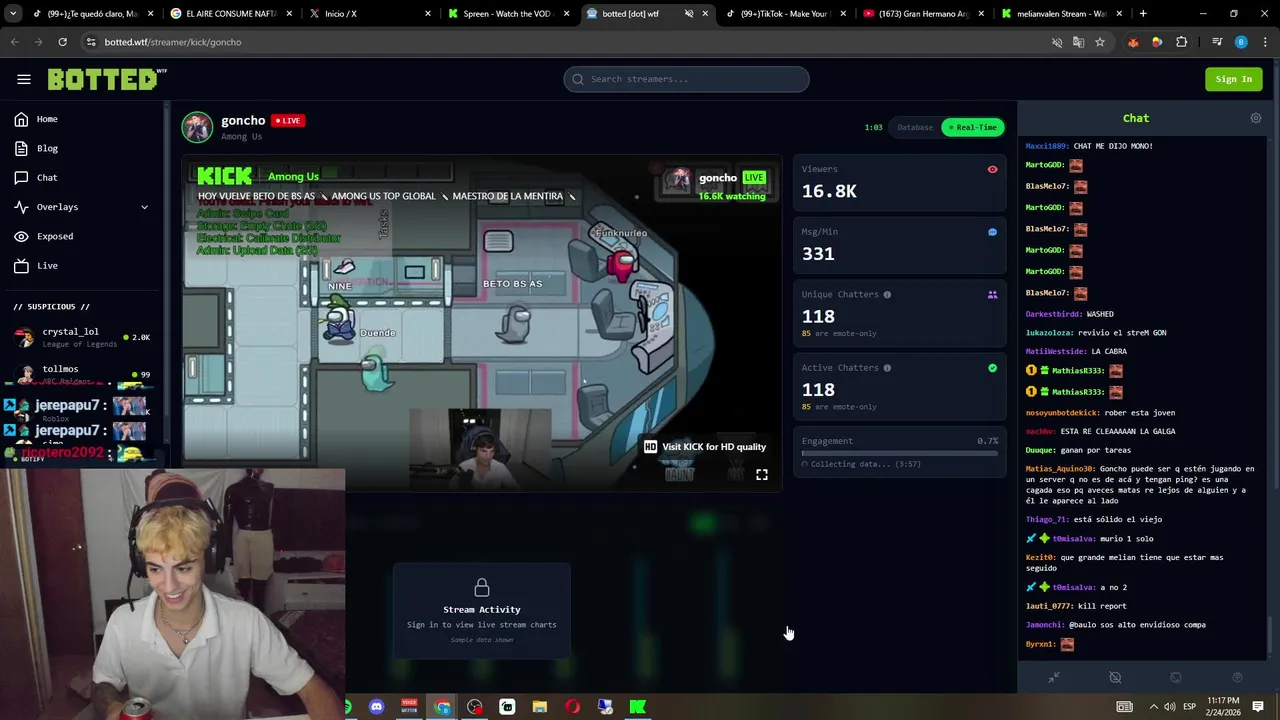Click the info icon beside Unique Chatters
1280x720 pixels.
click(x=887, y=295)
